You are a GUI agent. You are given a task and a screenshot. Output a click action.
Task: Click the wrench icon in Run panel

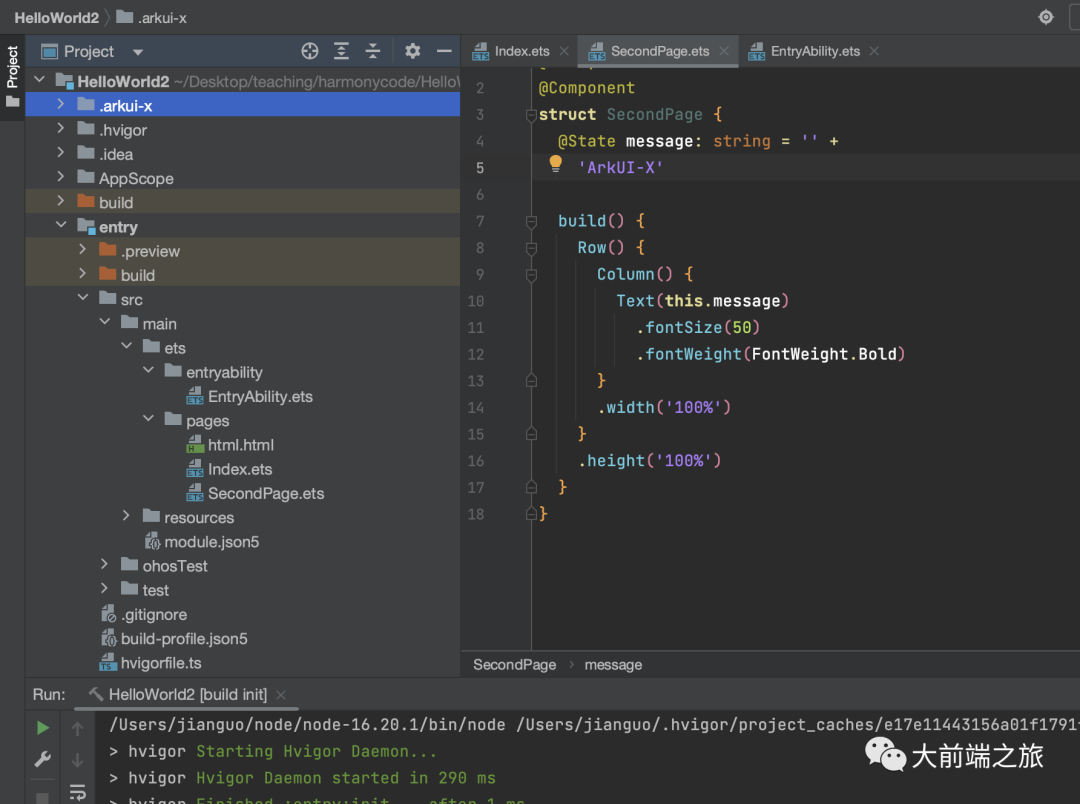[x=43, y=759]
